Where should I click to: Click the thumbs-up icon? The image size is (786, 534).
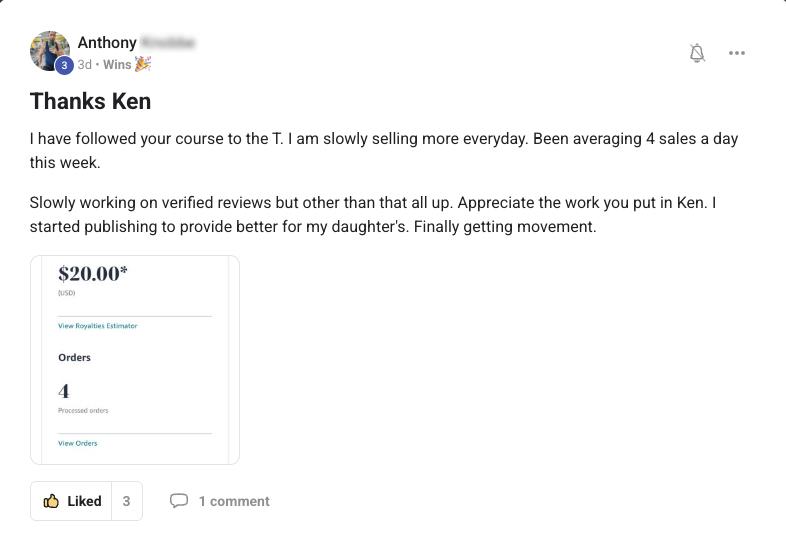51,501
